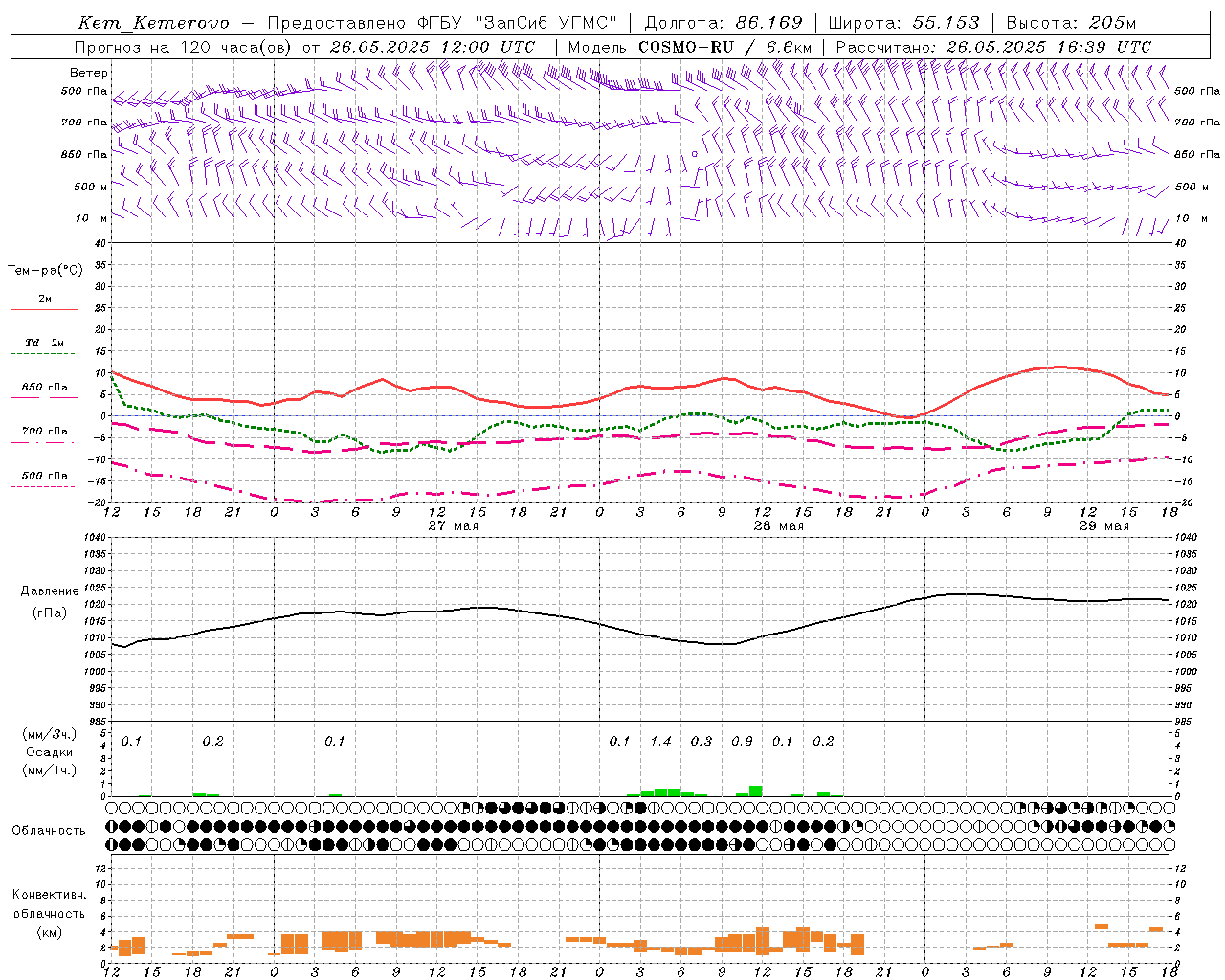Click the (гПа) pressure unit label
1225x980 pixels.
[50, 613]
